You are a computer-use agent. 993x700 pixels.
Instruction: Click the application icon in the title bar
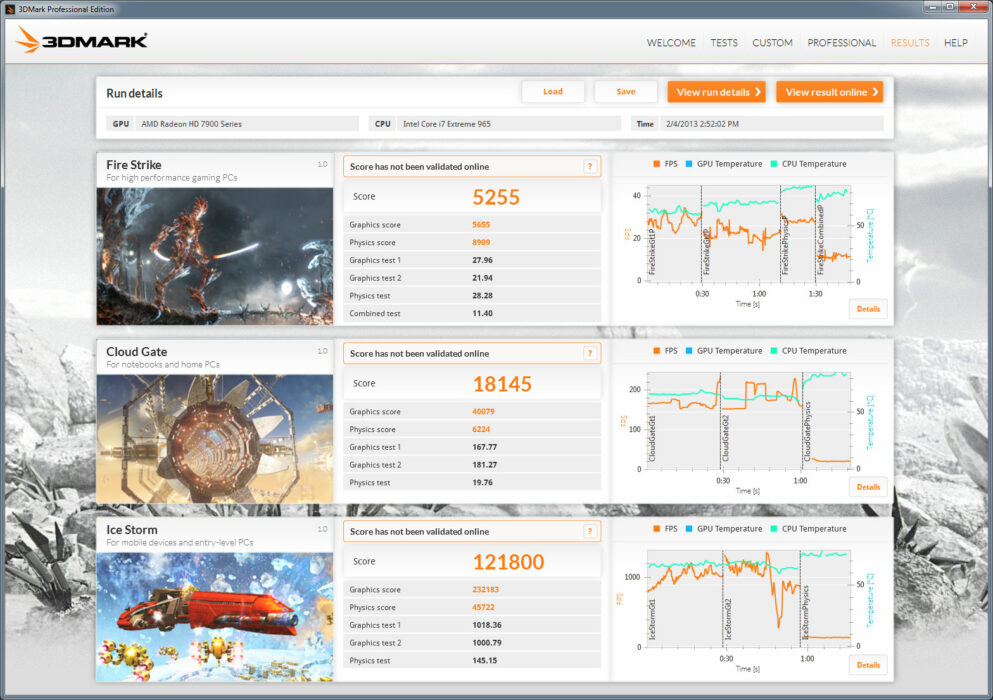[8, 7]
